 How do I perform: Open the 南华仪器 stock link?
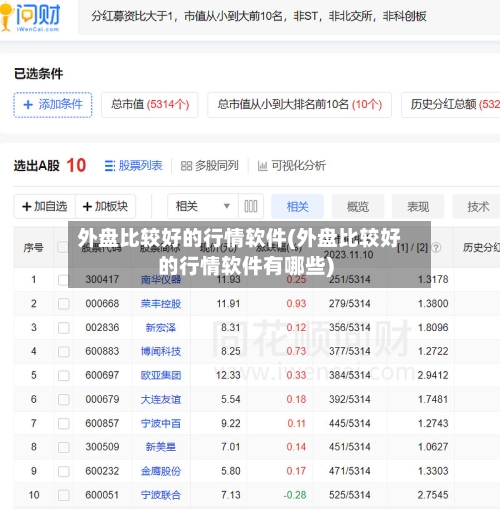tap(161, 279)
